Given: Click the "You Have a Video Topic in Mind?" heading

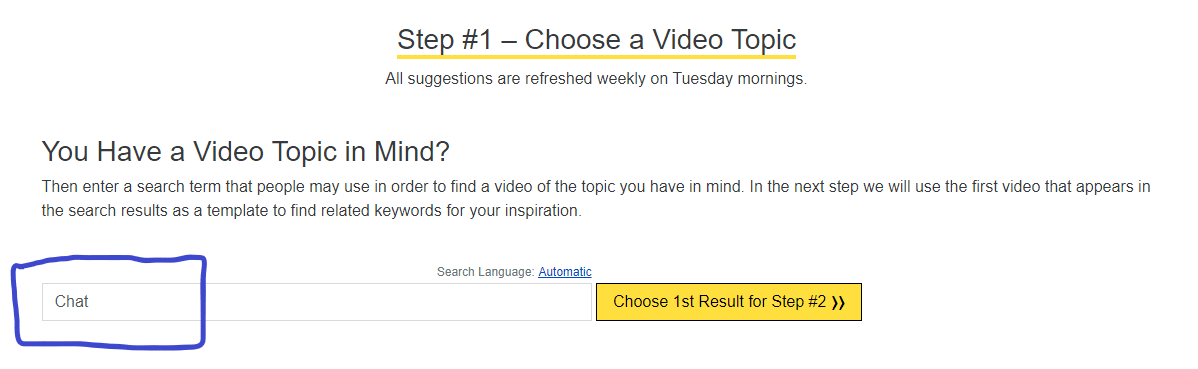Looking at the screenshot, I should [x=245, y=151].
